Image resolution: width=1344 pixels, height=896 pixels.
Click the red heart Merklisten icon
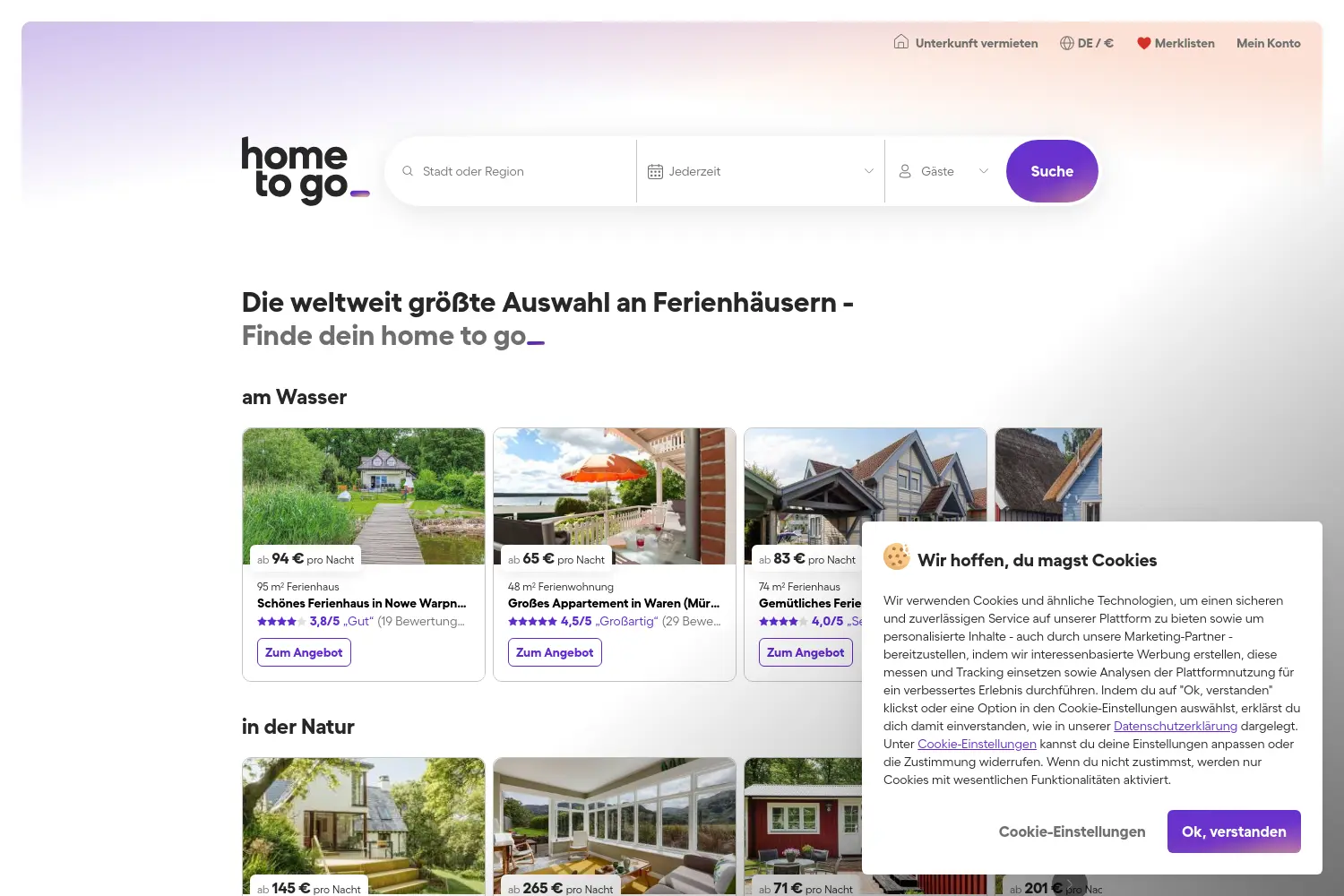point(1144,43)
